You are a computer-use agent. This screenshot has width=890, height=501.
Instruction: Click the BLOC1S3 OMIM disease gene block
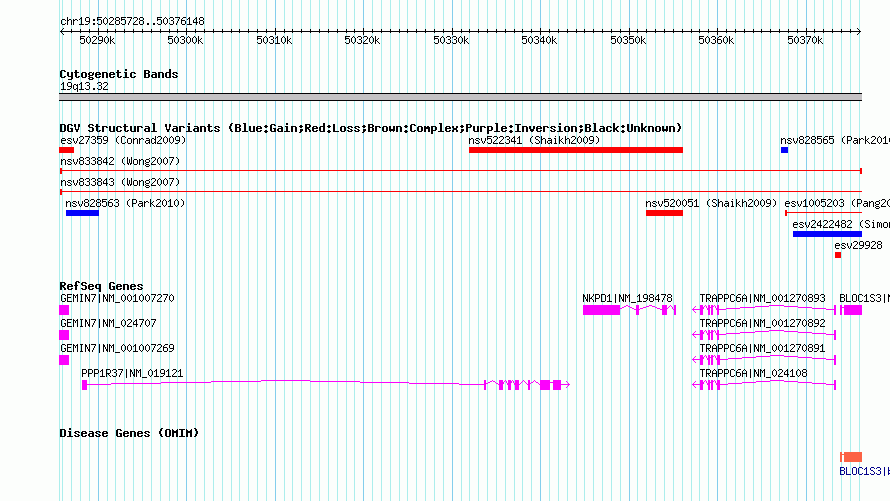pyautogui.click(x=851, y=457)
